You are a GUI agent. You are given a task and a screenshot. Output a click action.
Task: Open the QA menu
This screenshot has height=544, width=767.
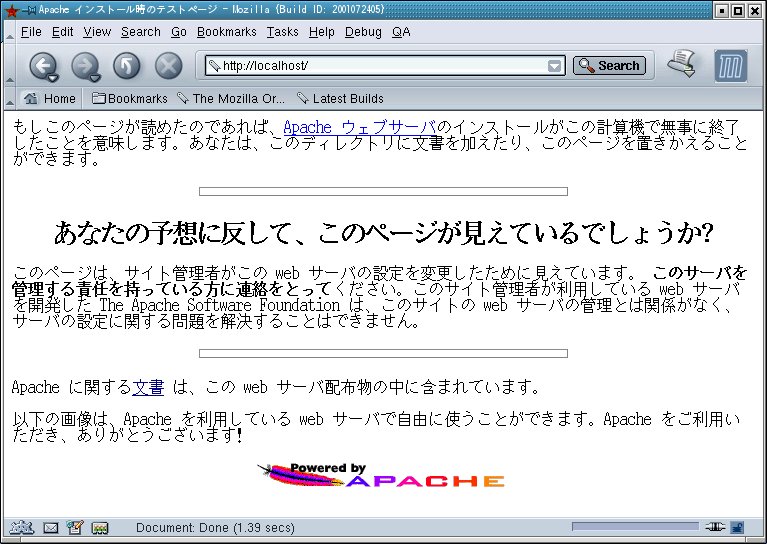(x=401, y=32)
